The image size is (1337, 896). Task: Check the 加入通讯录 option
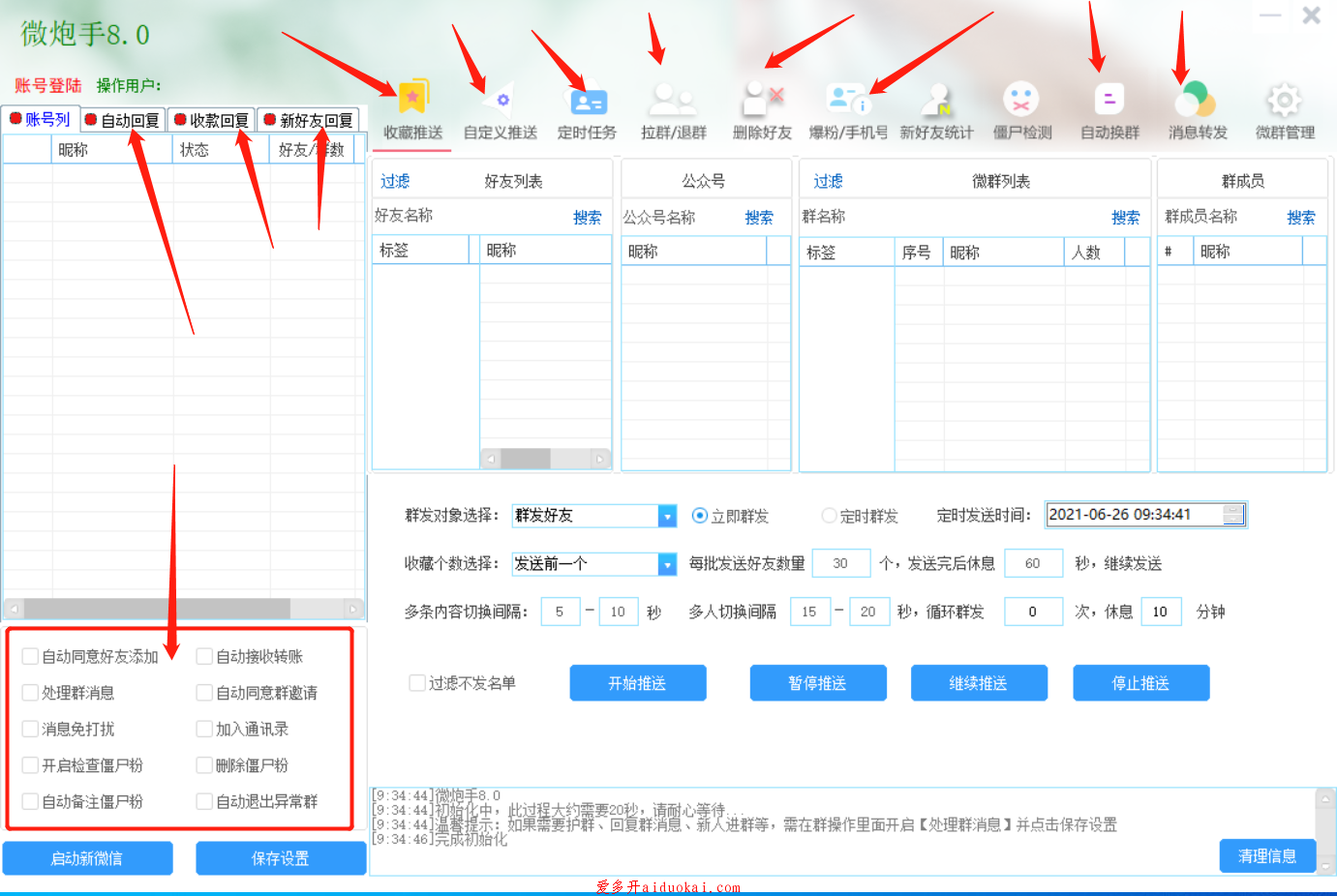pos(204,729)
